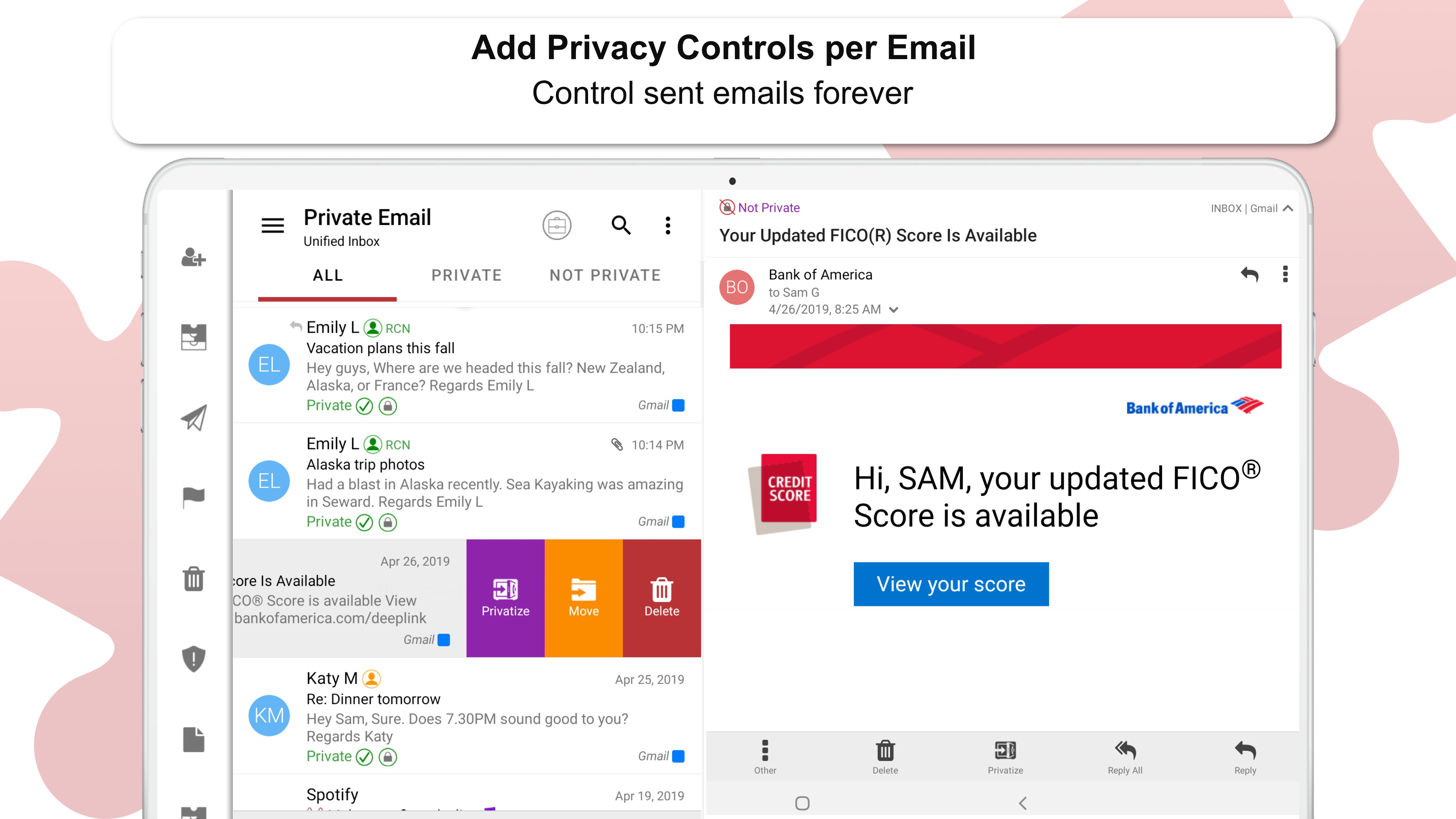Switch to the NOT PRIVATE tab
Viewport: 1456px width, 819px height.
point(605,275)
